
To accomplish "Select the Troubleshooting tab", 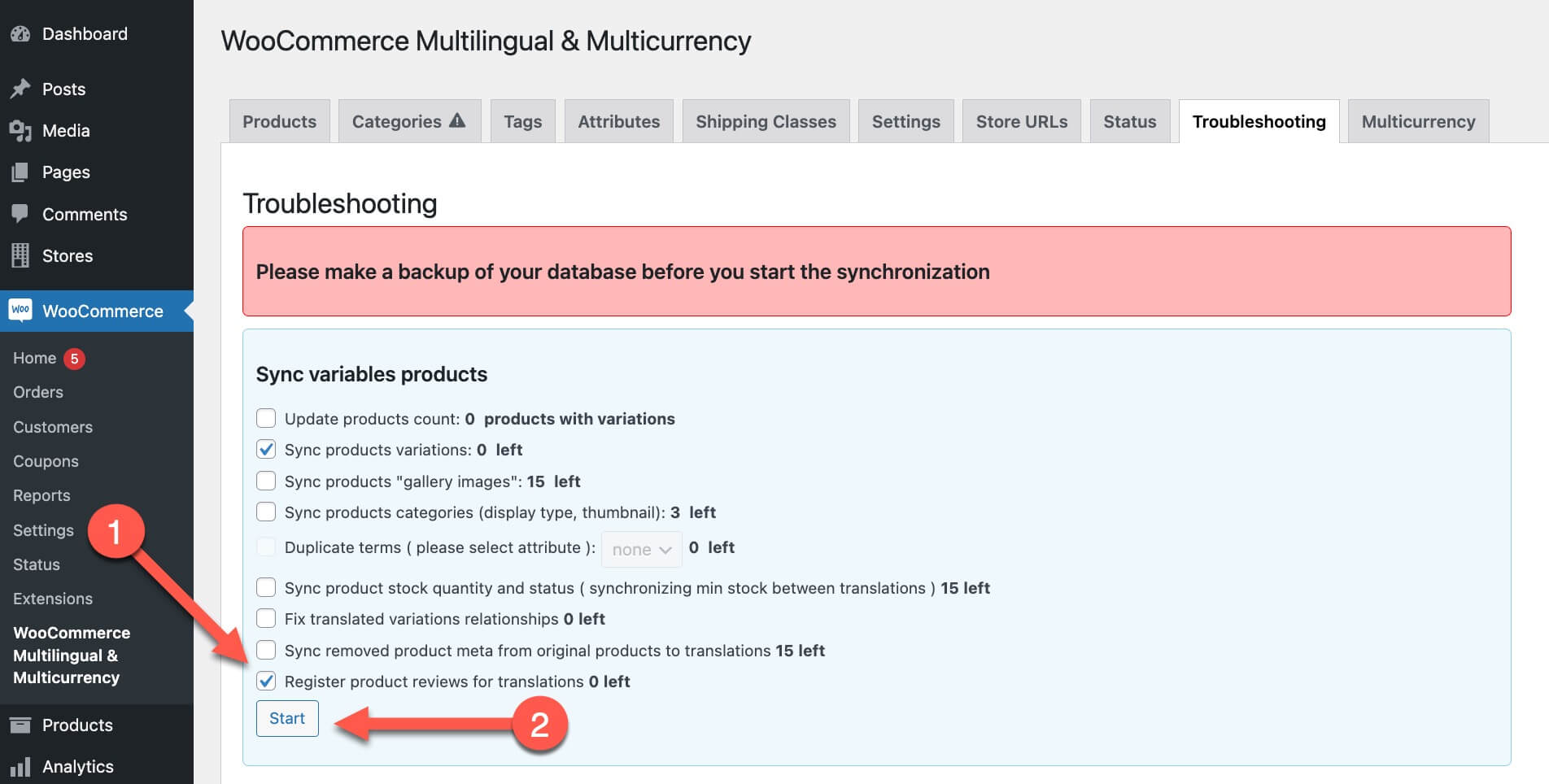I will click(x=1259, y=121).
